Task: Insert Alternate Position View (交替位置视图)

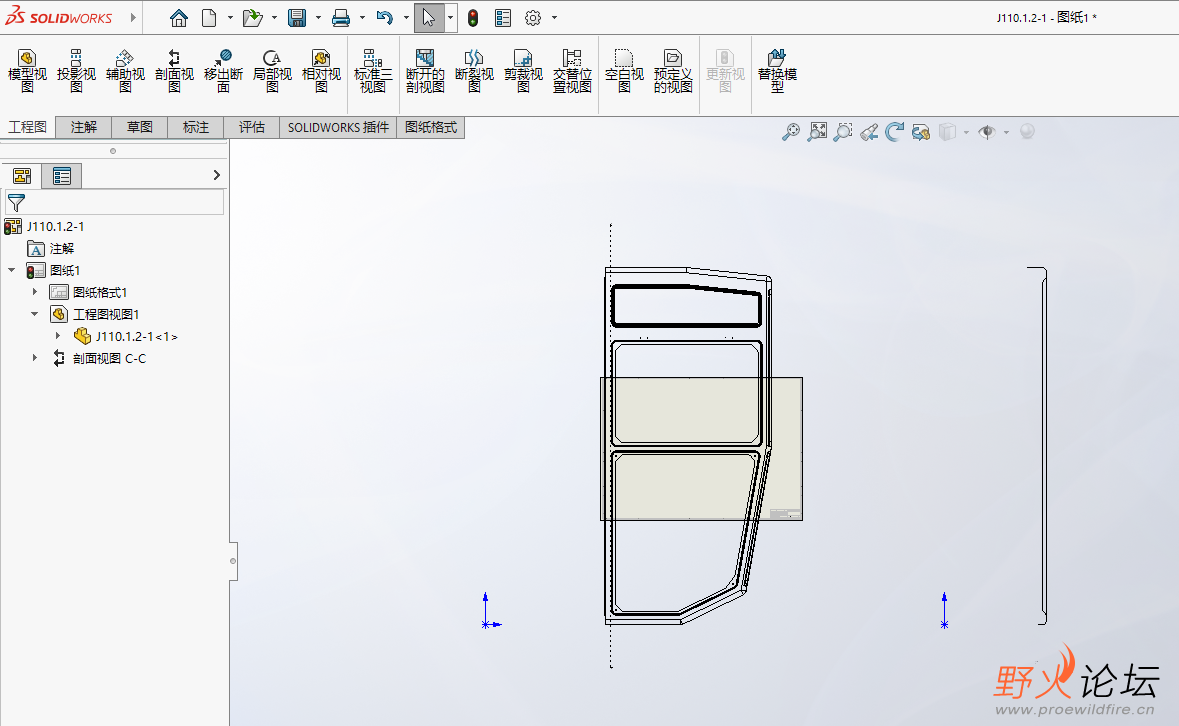Action: 572,71
